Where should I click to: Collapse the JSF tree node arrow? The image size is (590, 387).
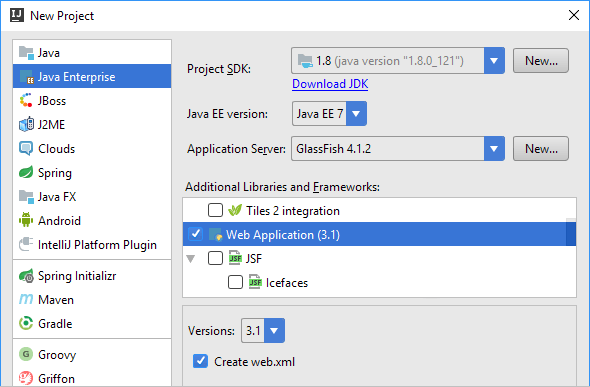[x=191, y=259]
